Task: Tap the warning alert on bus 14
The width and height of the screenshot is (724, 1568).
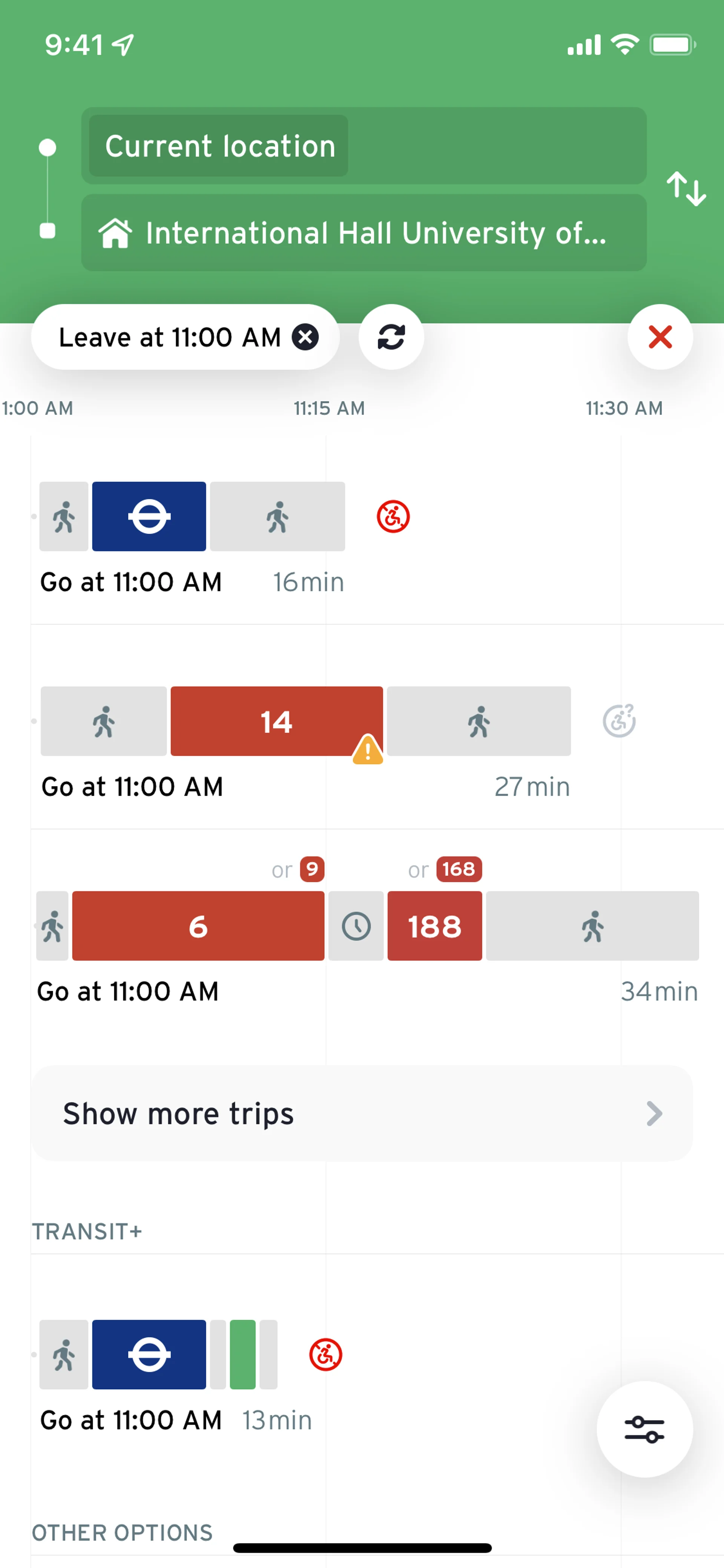Action: [368, 749]
